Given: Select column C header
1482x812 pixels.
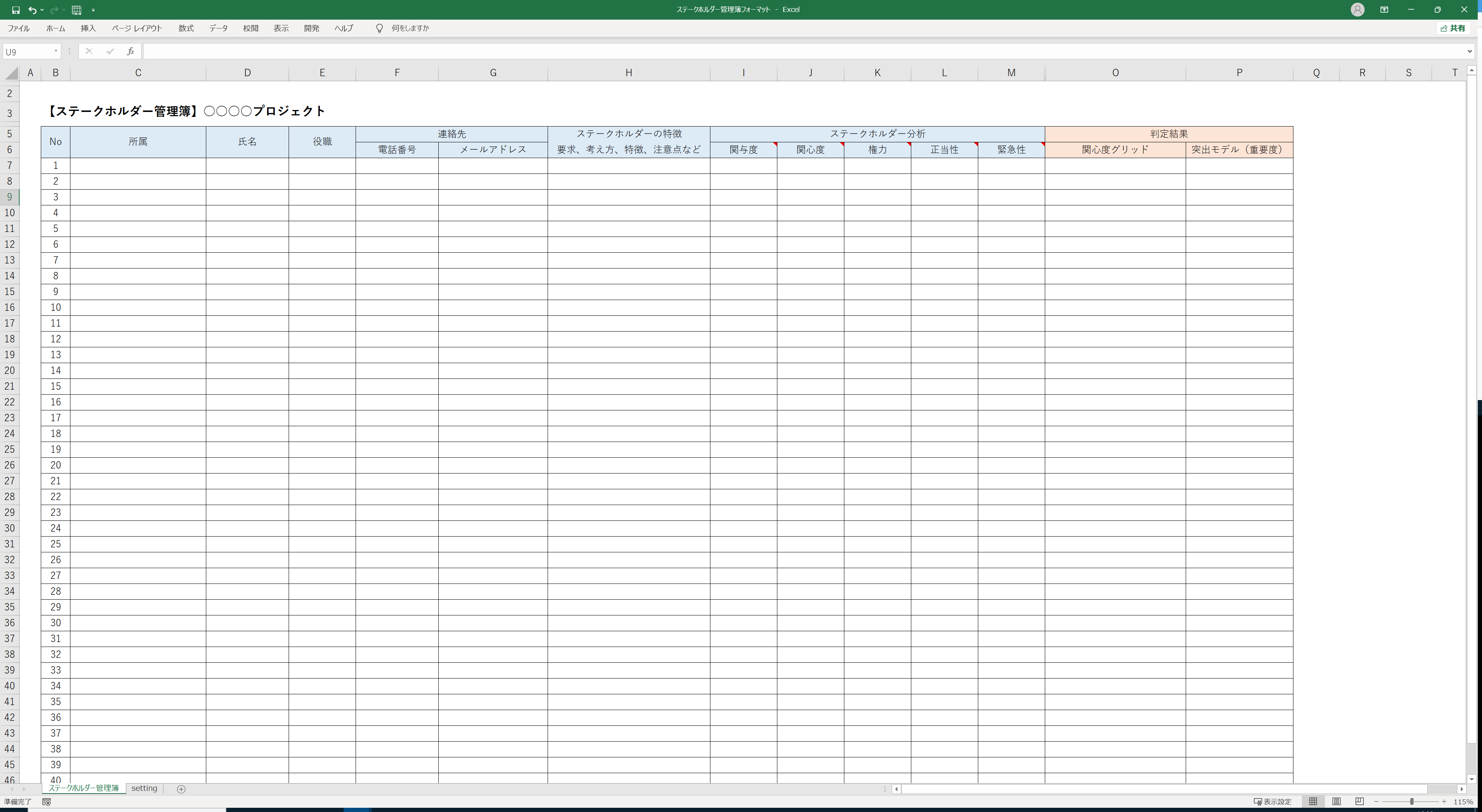Looking at the screenshot, I should (138, 72).
